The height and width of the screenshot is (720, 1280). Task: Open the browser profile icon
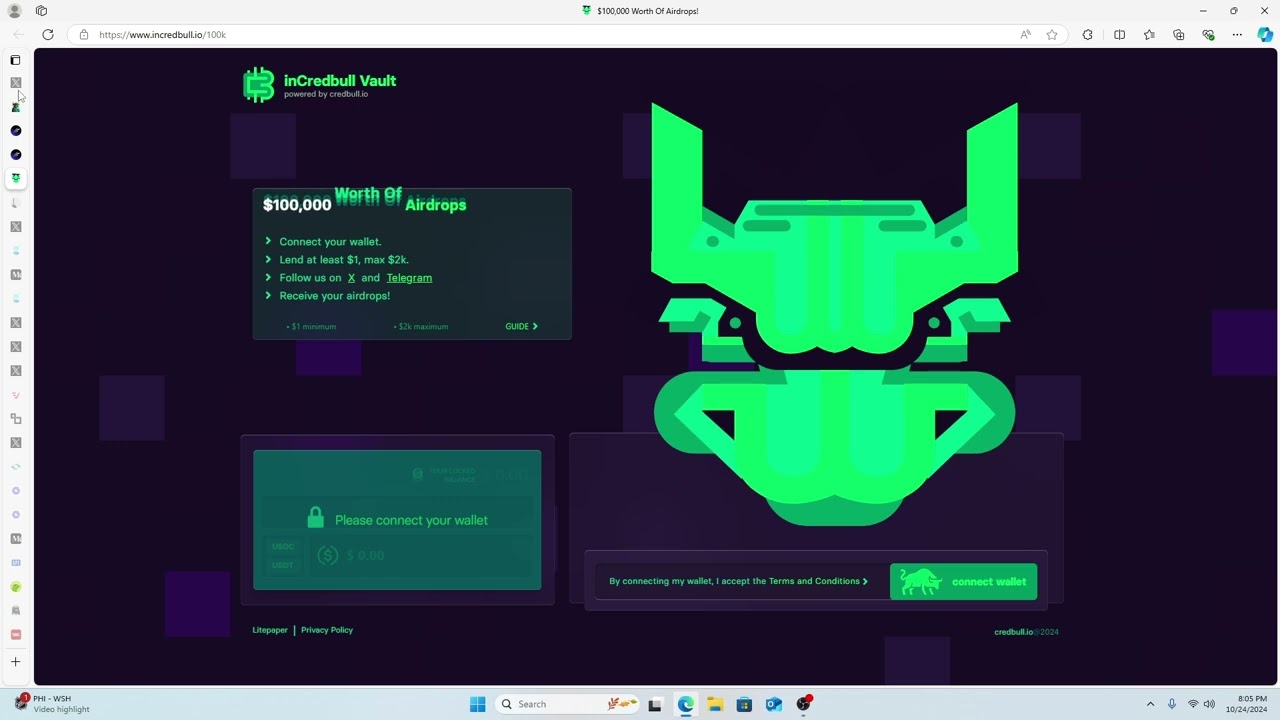point(14,10)
